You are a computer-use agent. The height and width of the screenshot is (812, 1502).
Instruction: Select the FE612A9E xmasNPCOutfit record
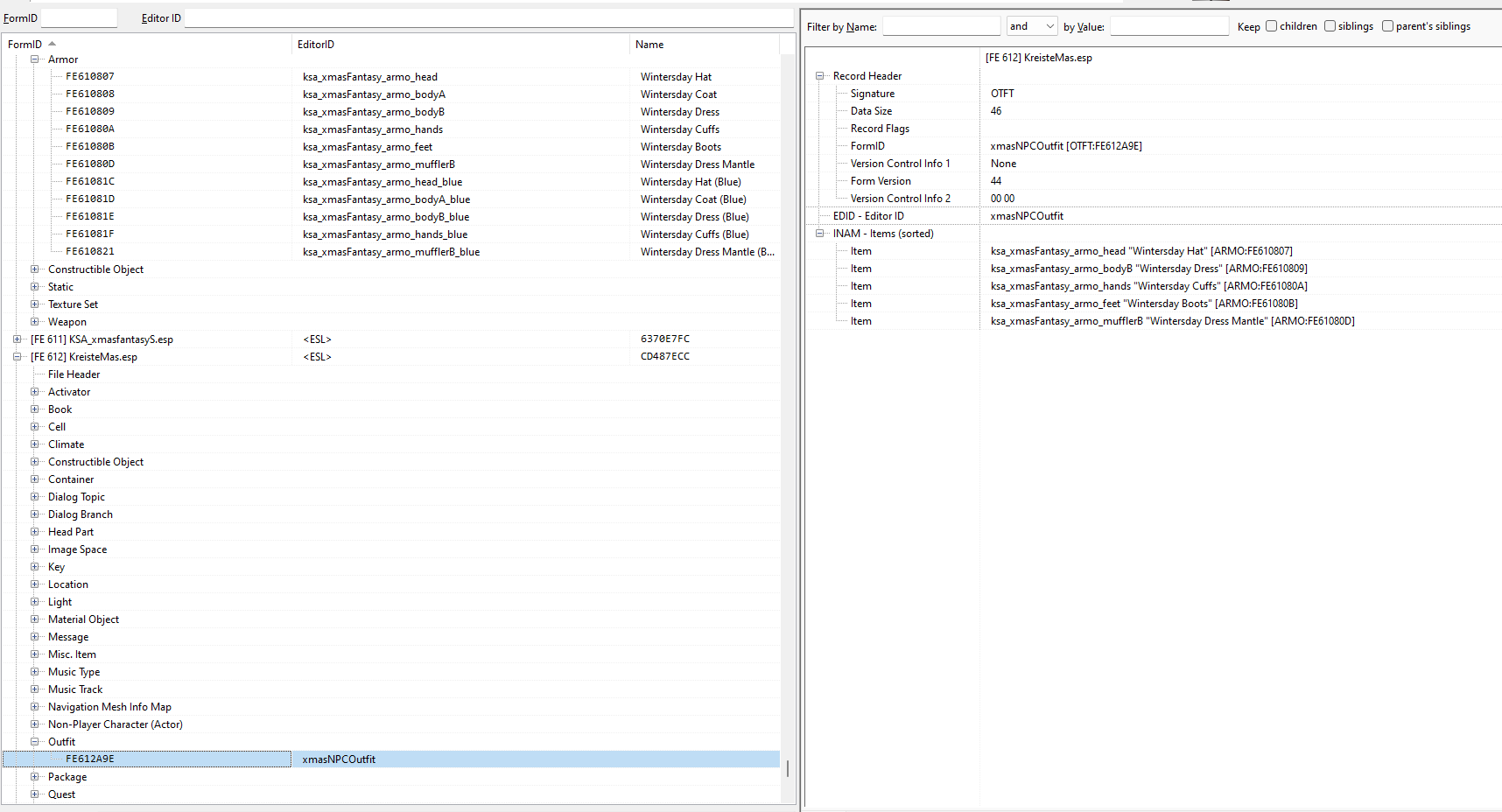coord(390,759)
